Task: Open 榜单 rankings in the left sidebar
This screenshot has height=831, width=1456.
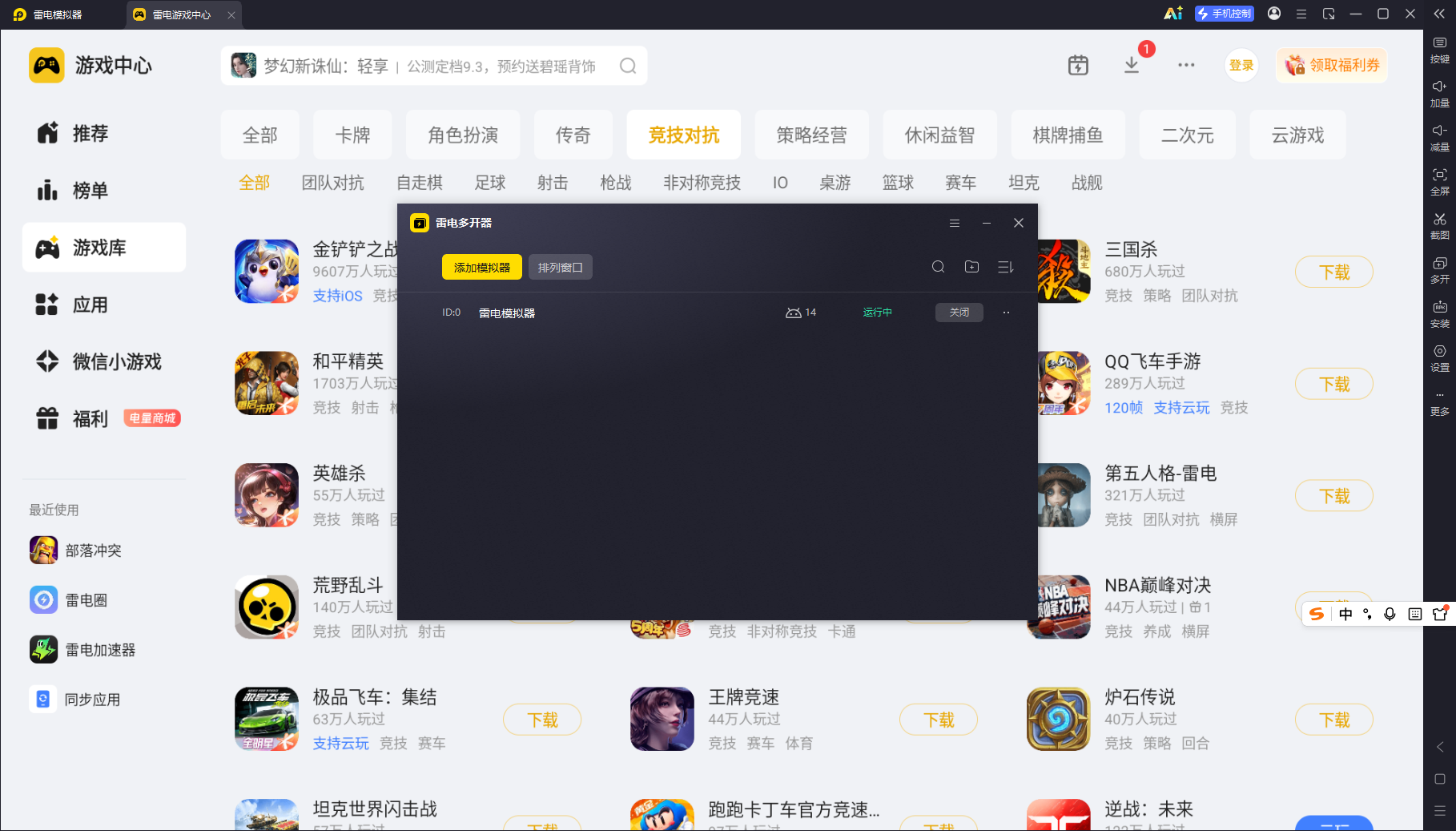Action: [x=104, y=191]
